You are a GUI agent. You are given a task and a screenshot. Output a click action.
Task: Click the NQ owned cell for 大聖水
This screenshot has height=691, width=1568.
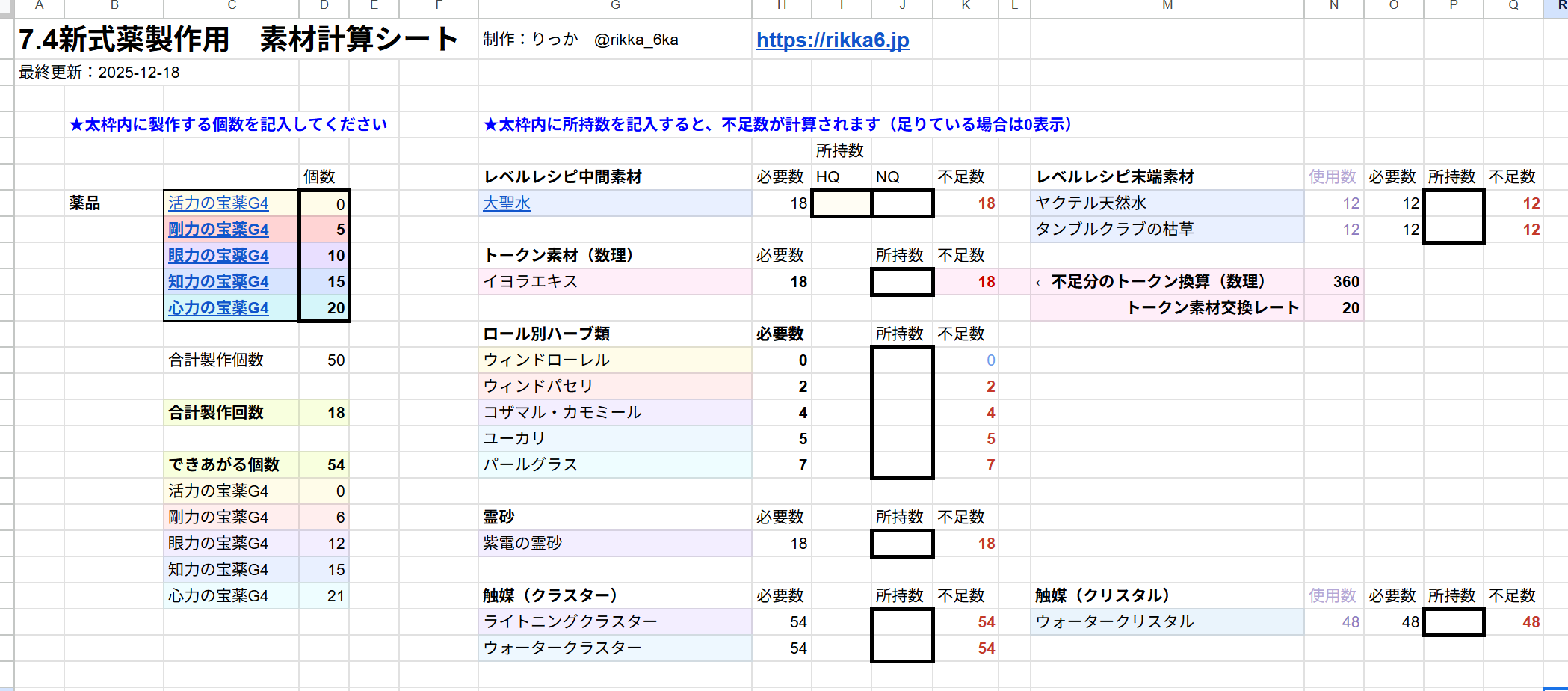pyautogui.click(x=902, y=203)
